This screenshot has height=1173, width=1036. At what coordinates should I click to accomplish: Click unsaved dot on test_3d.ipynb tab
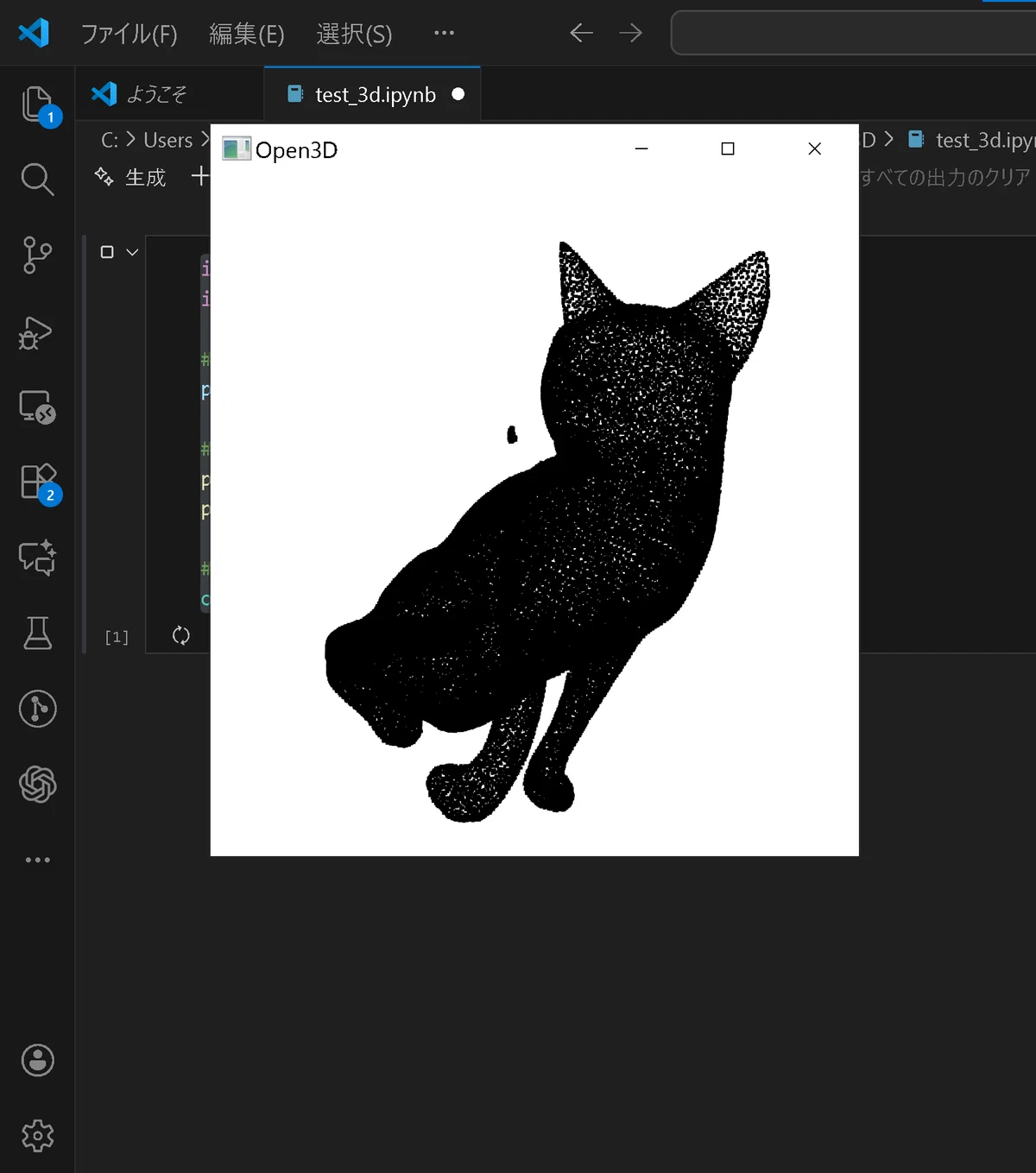click(458, 94)
